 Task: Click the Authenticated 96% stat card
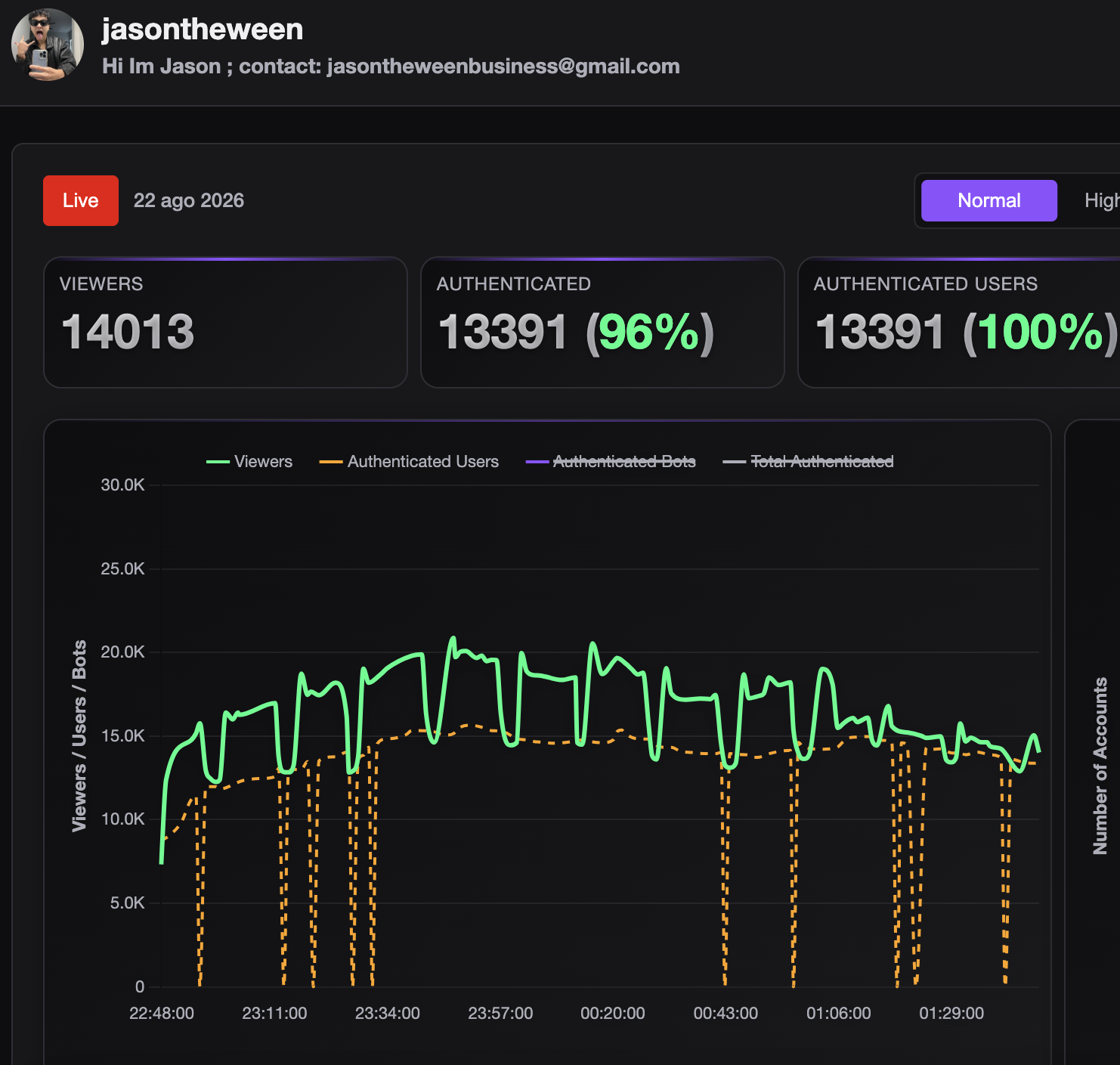(x=602, y=323)
